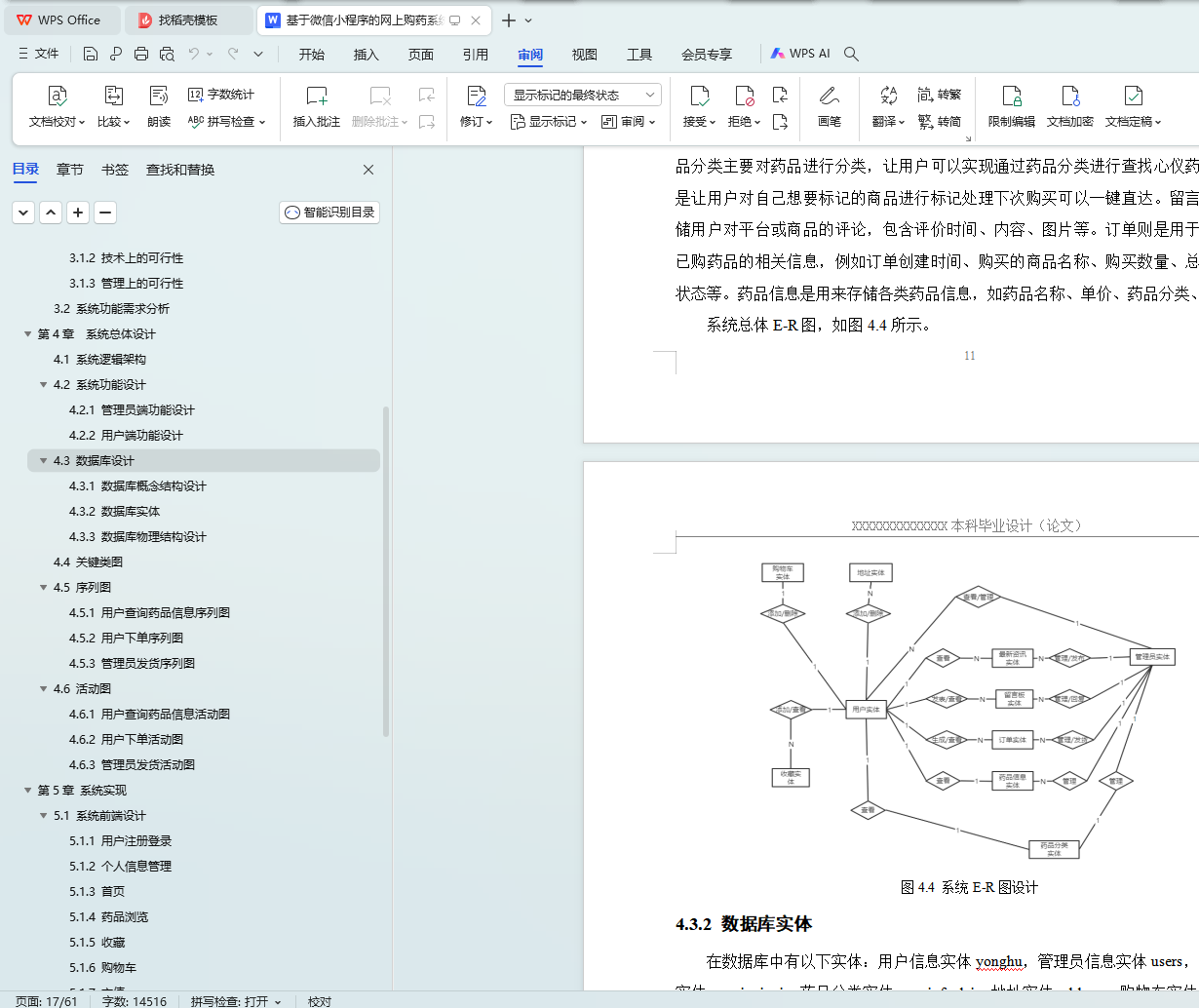Screen dimensions: 1199x1008
Task: Collapse 4.5 序列图 outline node
Action: [x=43, y=587]
